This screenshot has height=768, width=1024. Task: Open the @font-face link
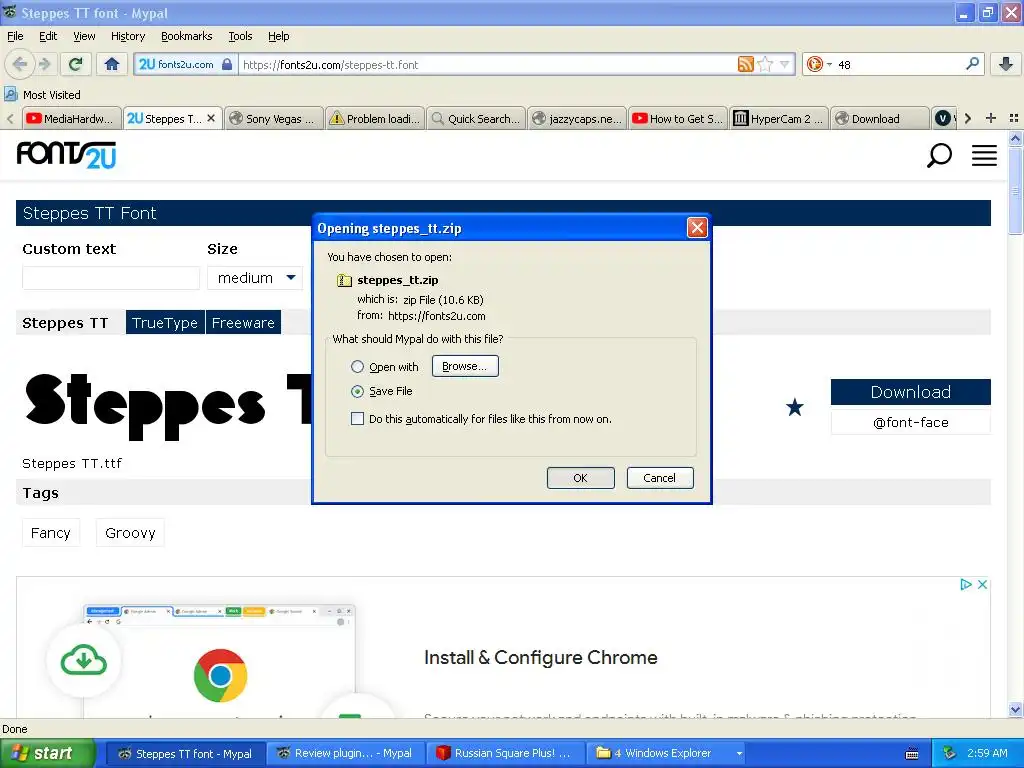coord(910,423)
